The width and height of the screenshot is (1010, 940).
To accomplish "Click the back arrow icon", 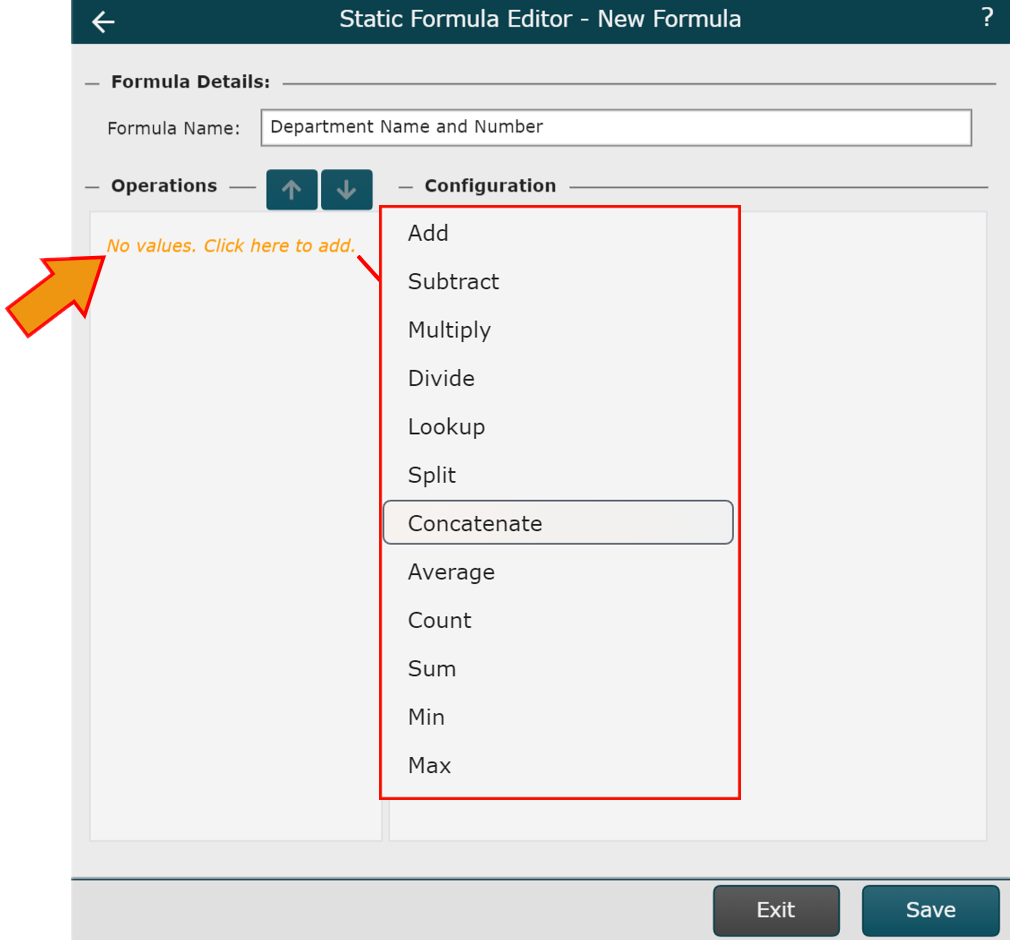I will click(103, 22).
